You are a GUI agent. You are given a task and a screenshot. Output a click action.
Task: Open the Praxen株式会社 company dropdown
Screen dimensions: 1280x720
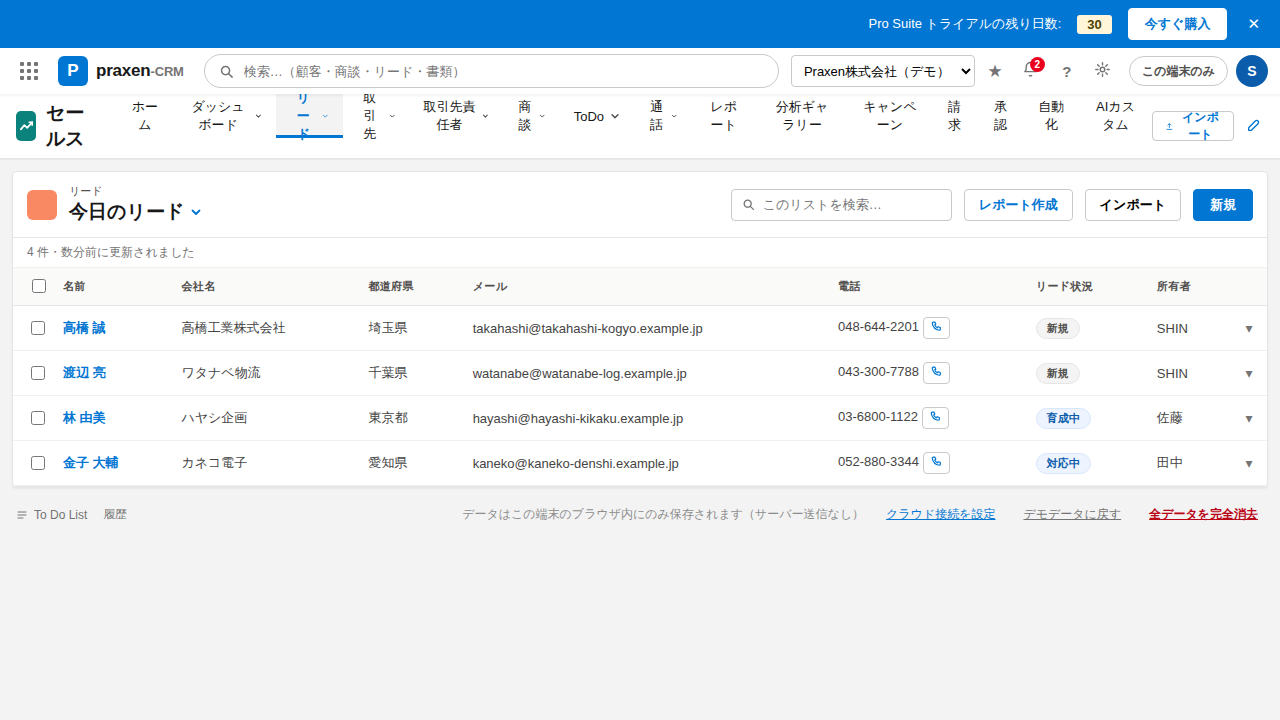(x=883, y=71)
